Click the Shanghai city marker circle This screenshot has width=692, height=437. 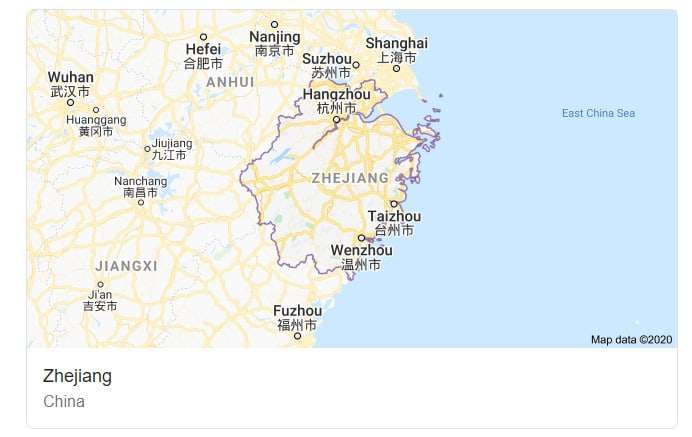(396, 68)
